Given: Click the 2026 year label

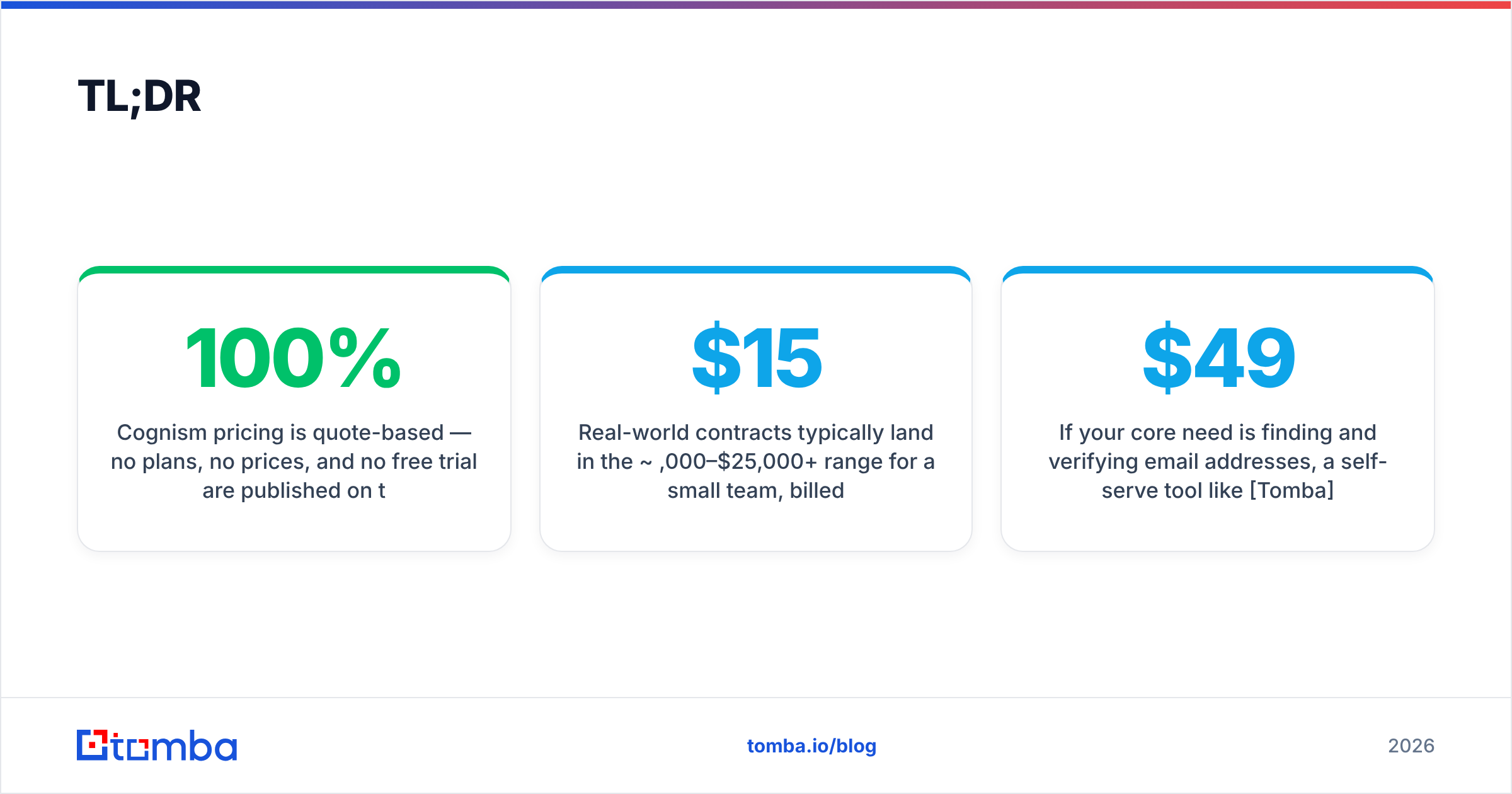Looking at the screenshot, I should pos(1411,746).
